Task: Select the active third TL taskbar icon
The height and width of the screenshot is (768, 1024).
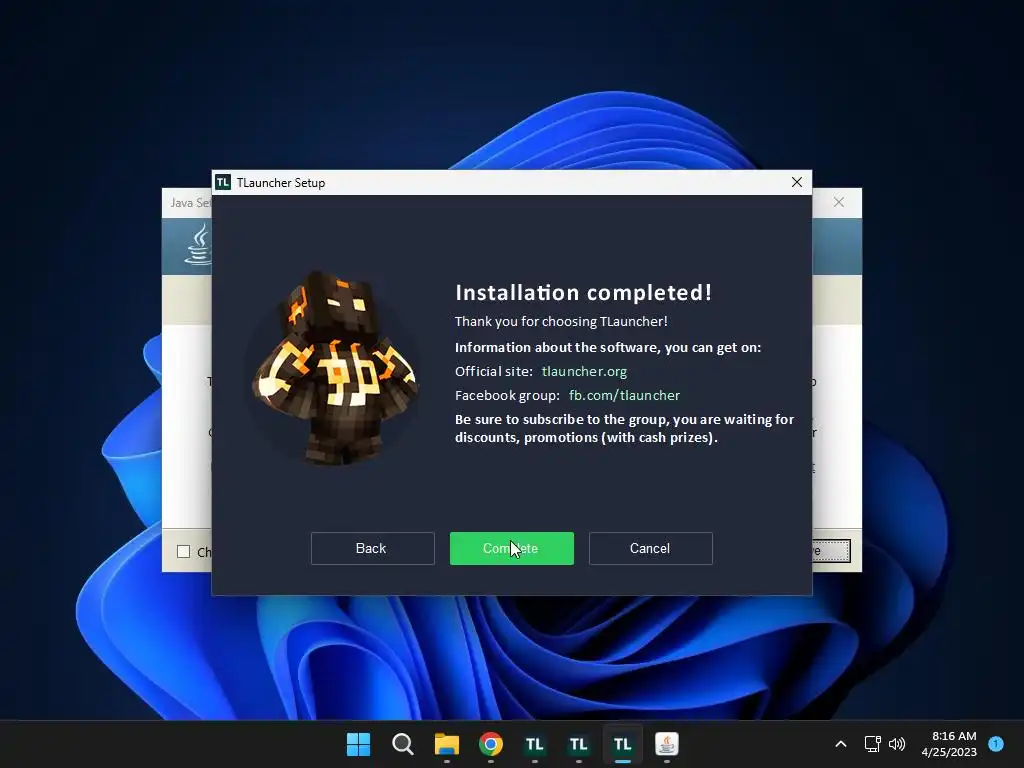Action: 622,744
